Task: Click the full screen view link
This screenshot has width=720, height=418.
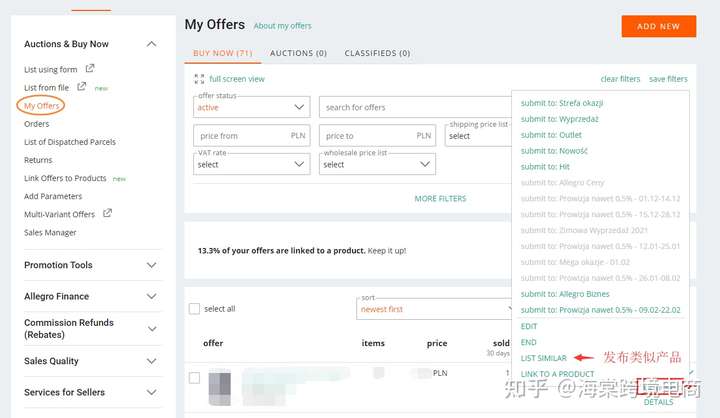Action: tap(237, 79)
